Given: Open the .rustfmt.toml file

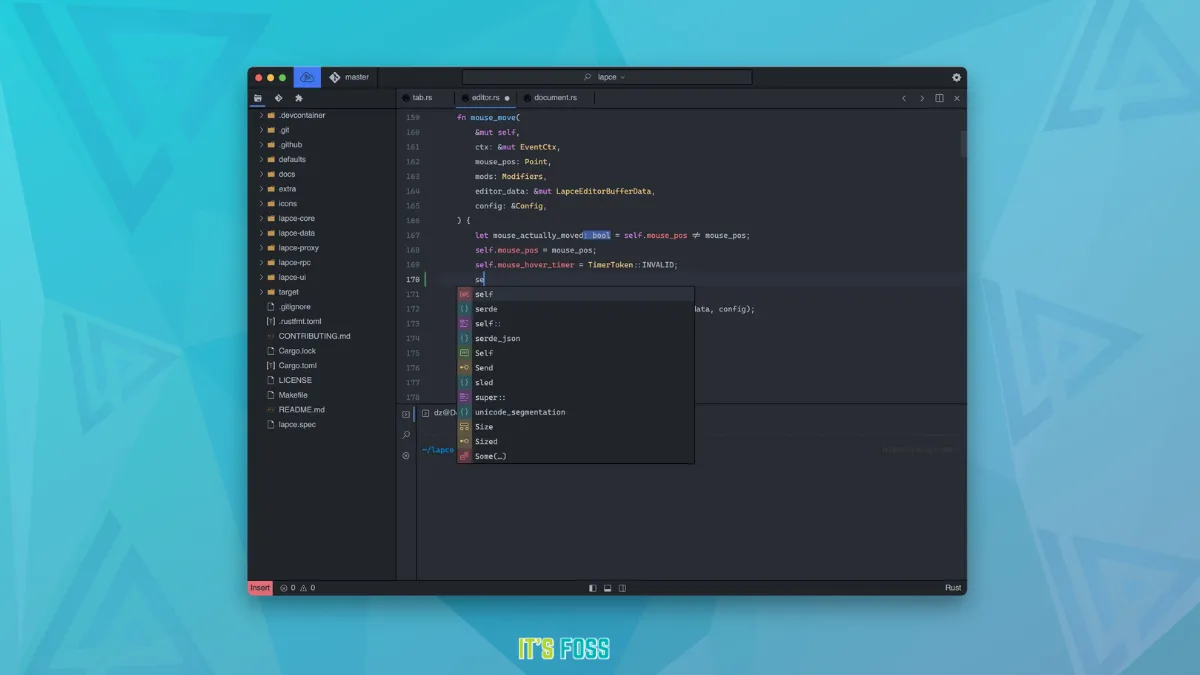Looking at the screenshot, I should [322, 321].
